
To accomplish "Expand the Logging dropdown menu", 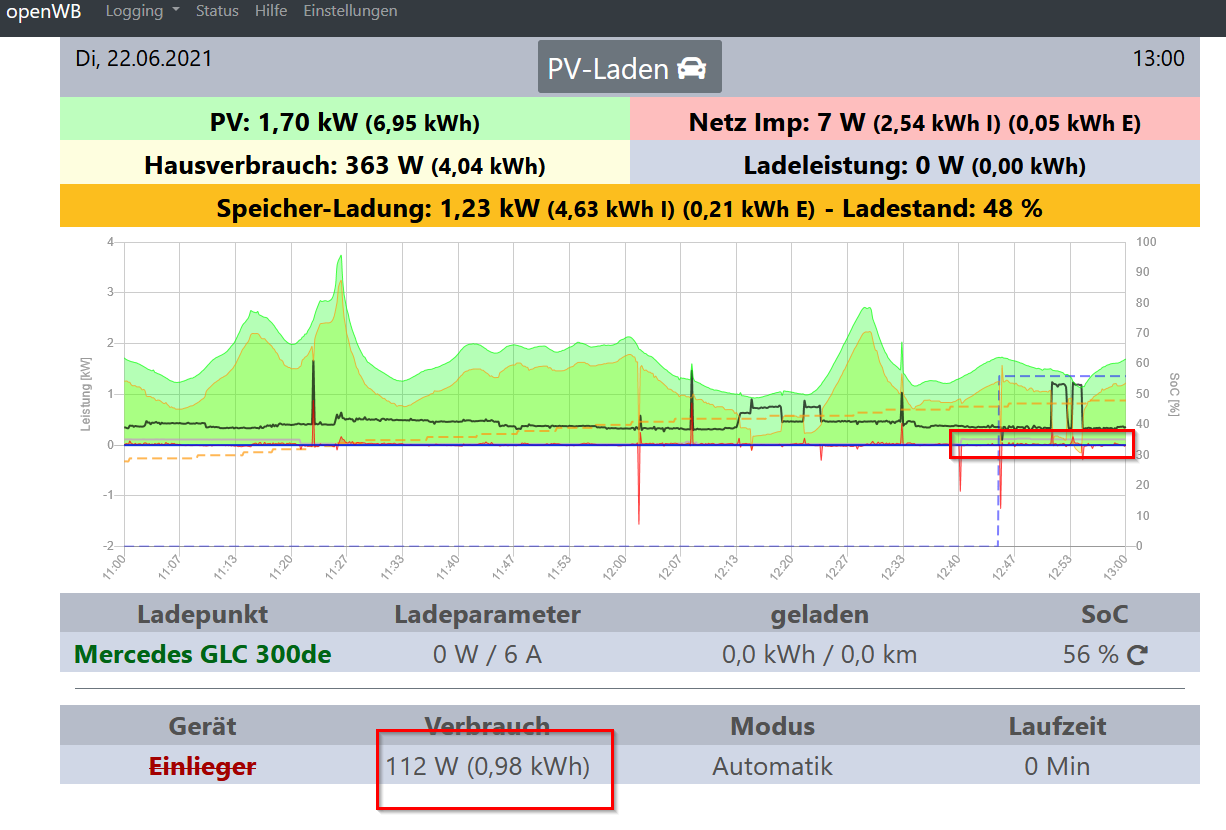I will coord(142,11).
